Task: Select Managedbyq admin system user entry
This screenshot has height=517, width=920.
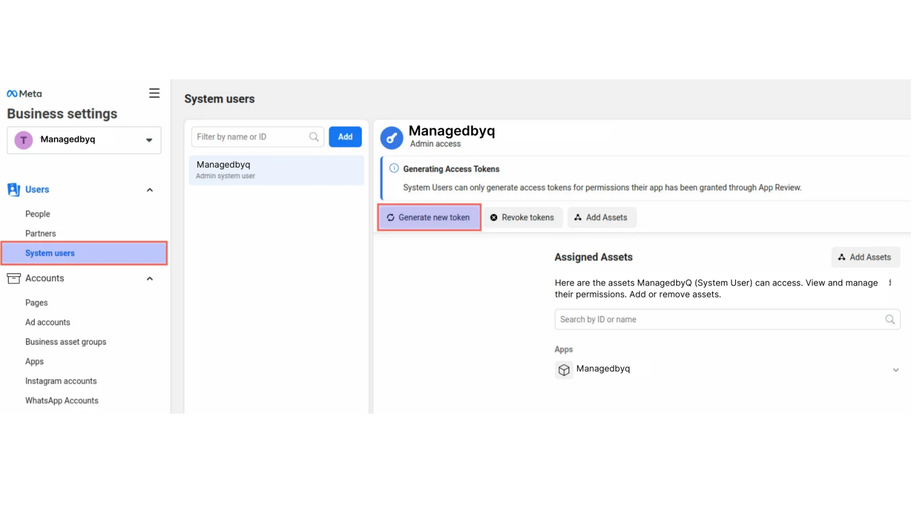Action: pyautogui.click(x=276, y=170)
